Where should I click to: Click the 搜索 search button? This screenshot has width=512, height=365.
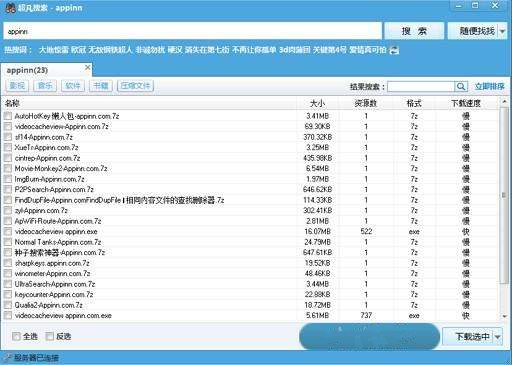pyautogui.click(x=414, y=31)
